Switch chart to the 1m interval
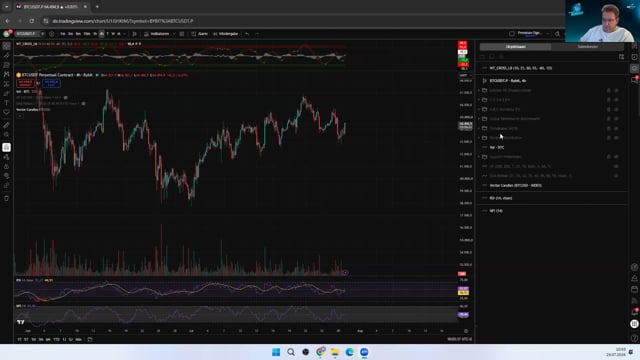 coord(63,33)
